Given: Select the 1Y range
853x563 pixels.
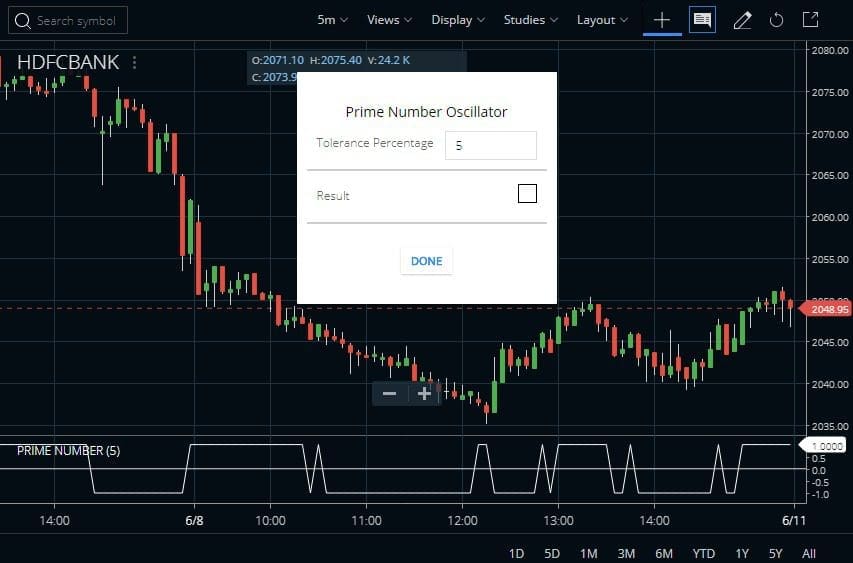Looking at the screenshot, I should (x=742, y=554).
